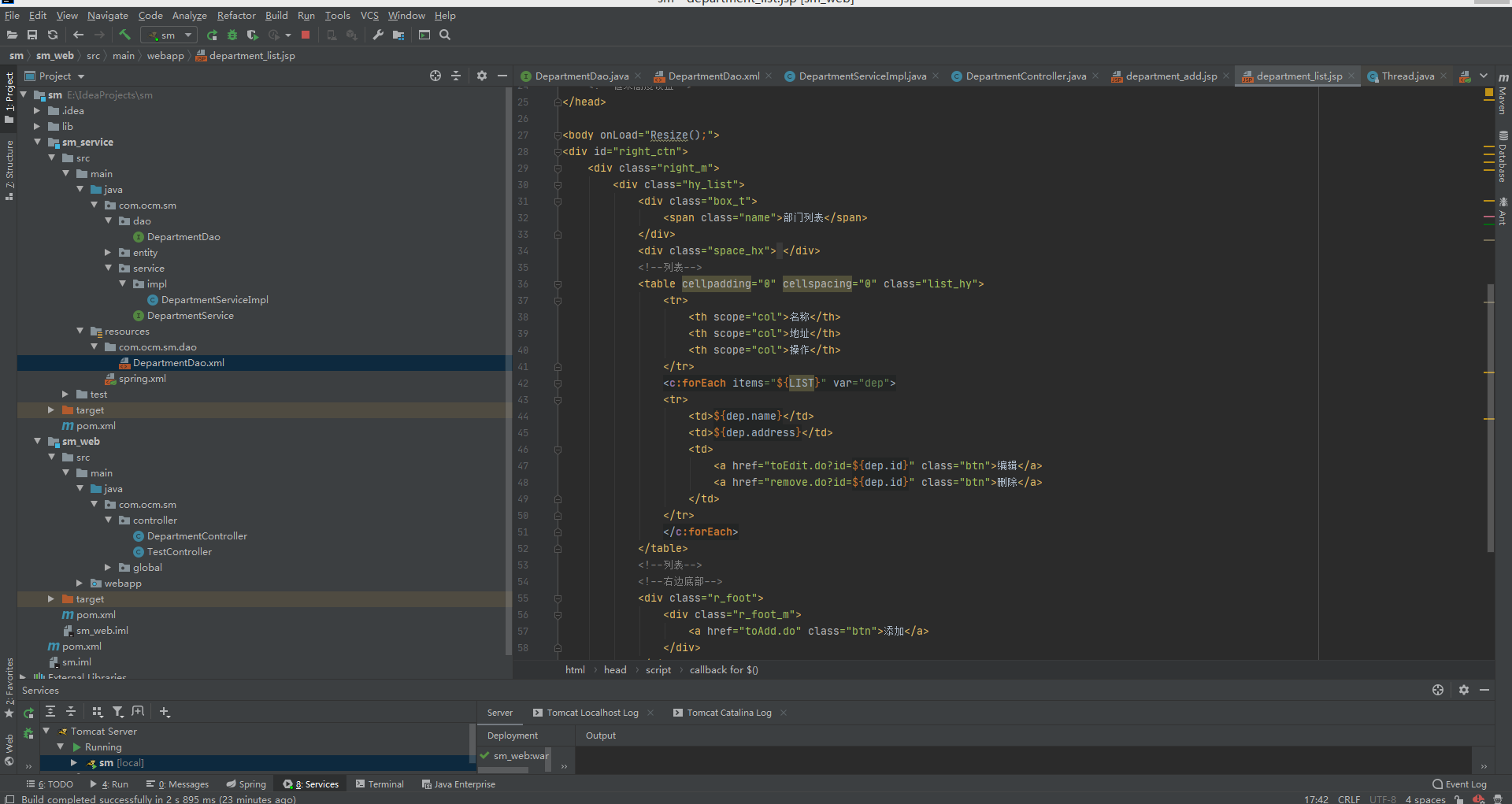The width and height of the screenshot is (1512, 804).
Task: Open the Terminal tool window button
Action: [x=380, y=784]
